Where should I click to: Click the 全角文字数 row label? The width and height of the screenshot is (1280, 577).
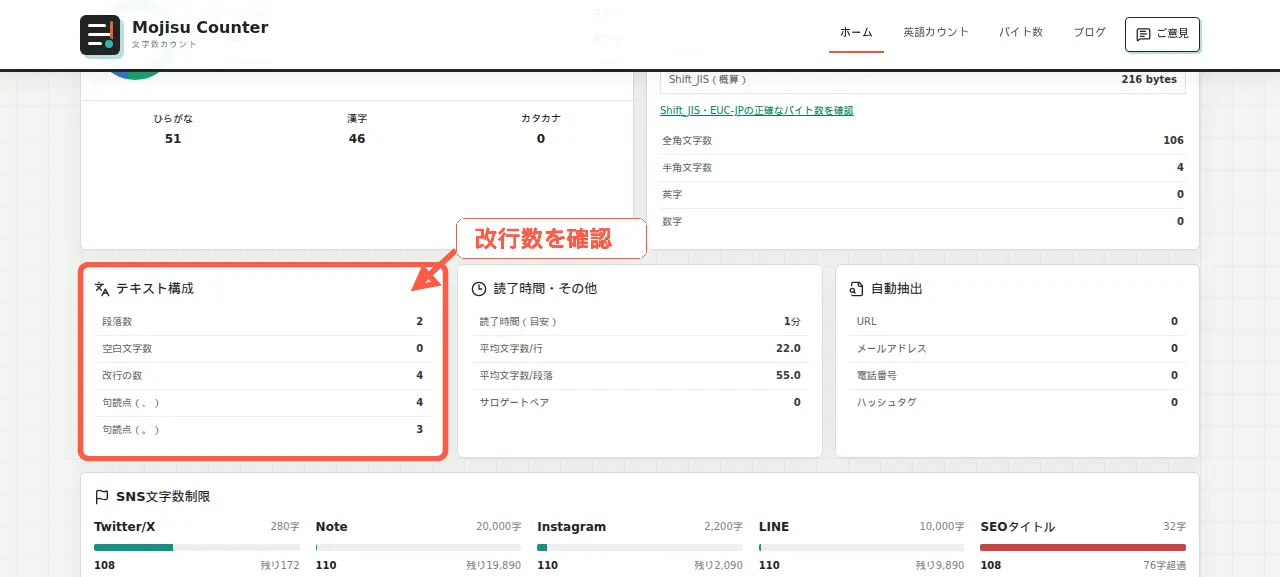point(687,140)
